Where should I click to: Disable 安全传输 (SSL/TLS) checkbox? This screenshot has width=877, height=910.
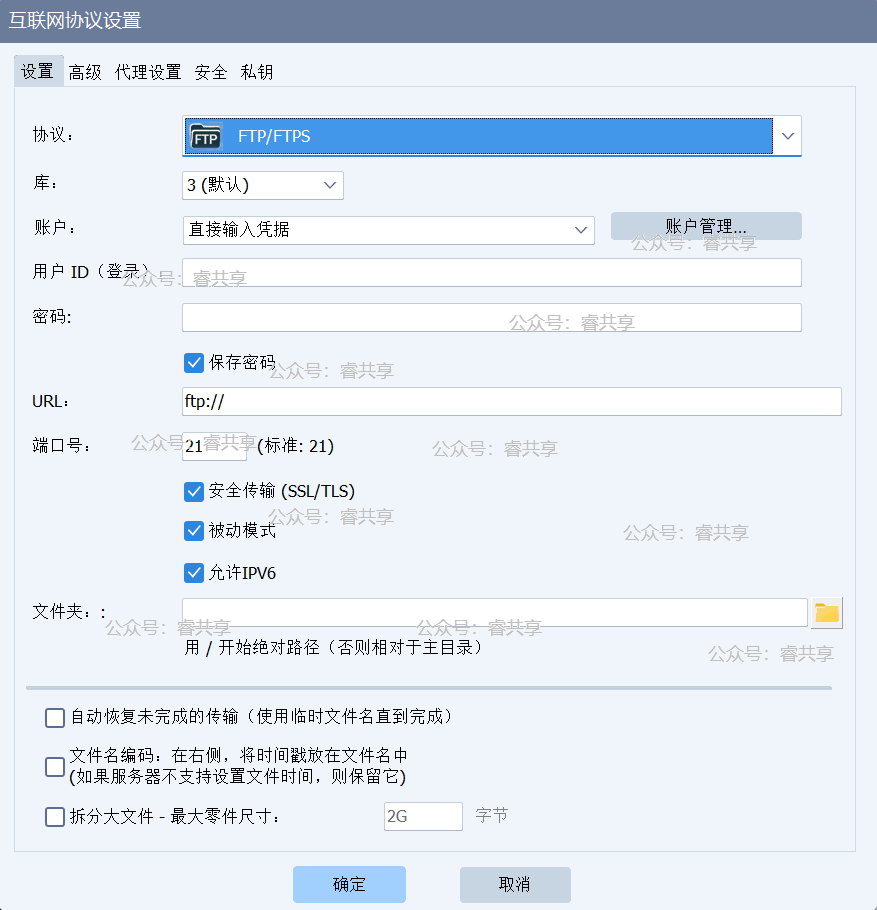point(194,491)
